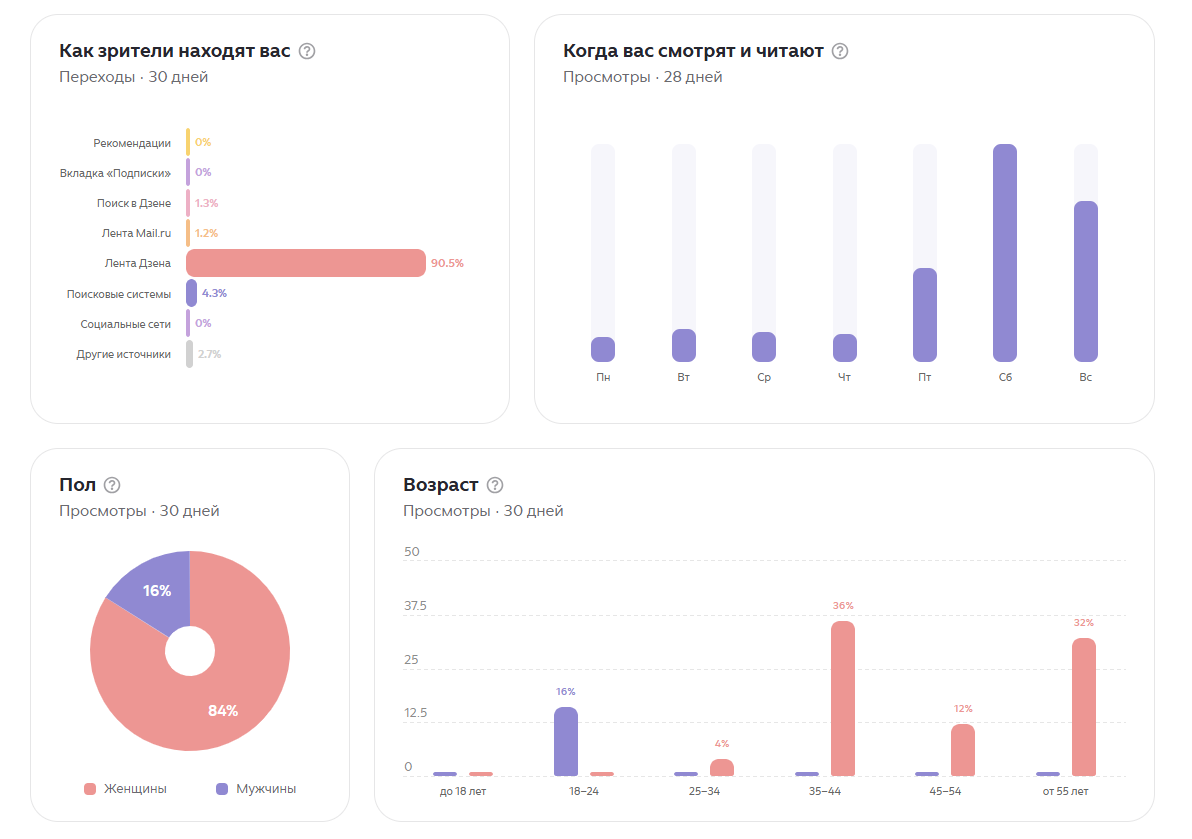Click the Friday «Пт» views bar
1192x839 pixels.
tap(924, 315)
